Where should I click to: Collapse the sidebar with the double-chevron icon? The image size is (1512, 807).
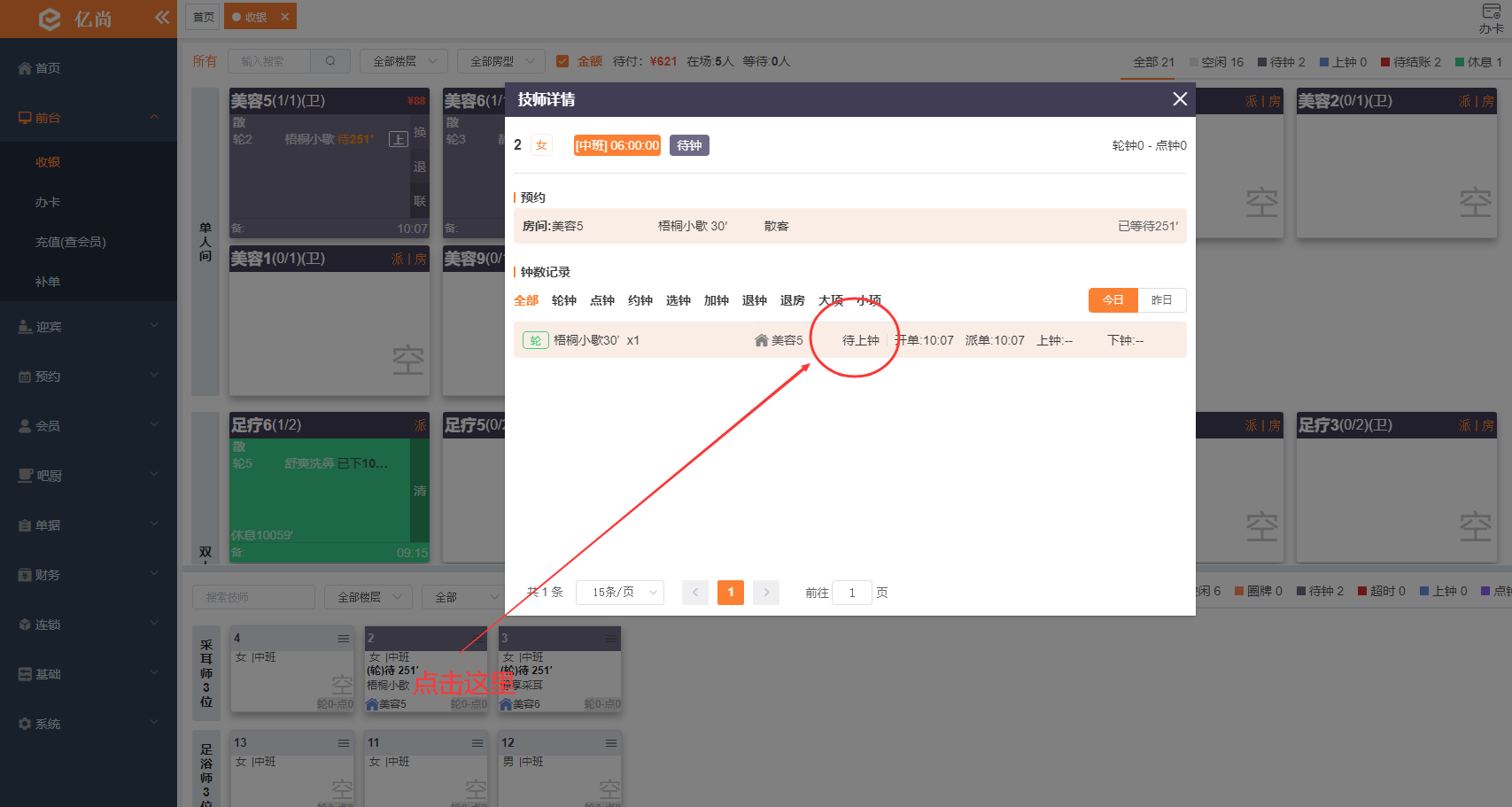click(x=161, y=17)
